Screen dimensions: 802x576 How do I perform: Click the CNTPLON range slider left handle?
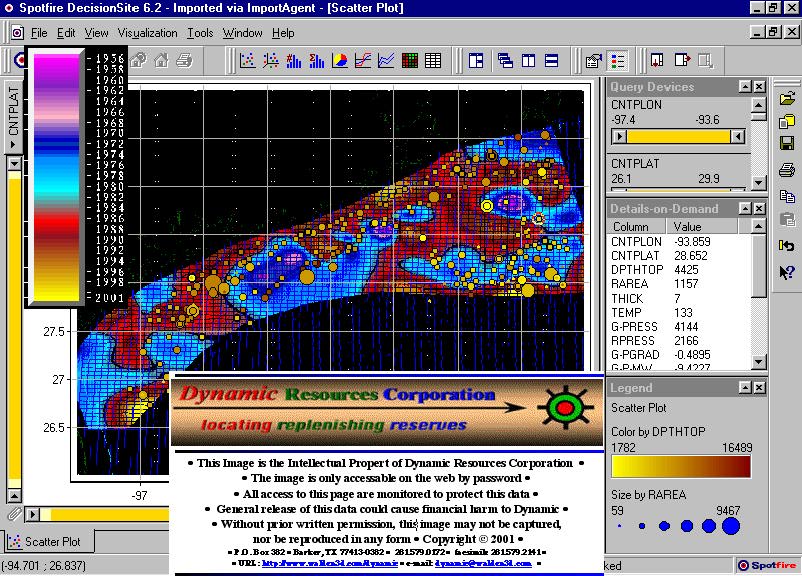622,136
